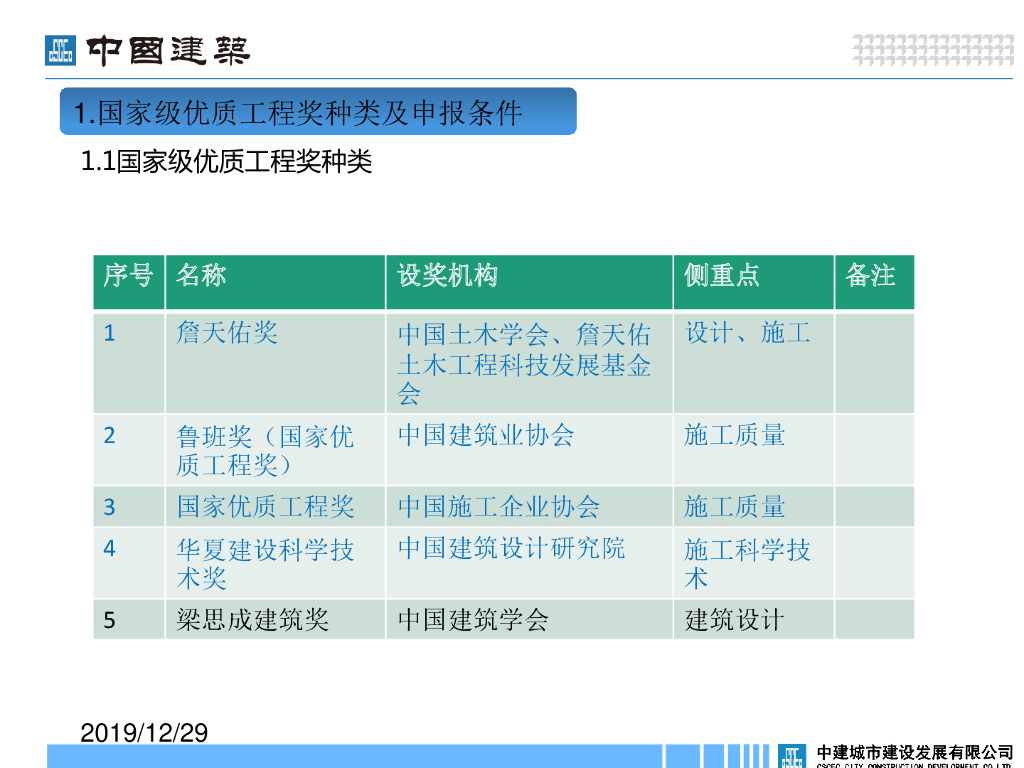Select the 施工科学技术 cell
The width and height of the screenshot is (1024, 768).
(754, 564)
